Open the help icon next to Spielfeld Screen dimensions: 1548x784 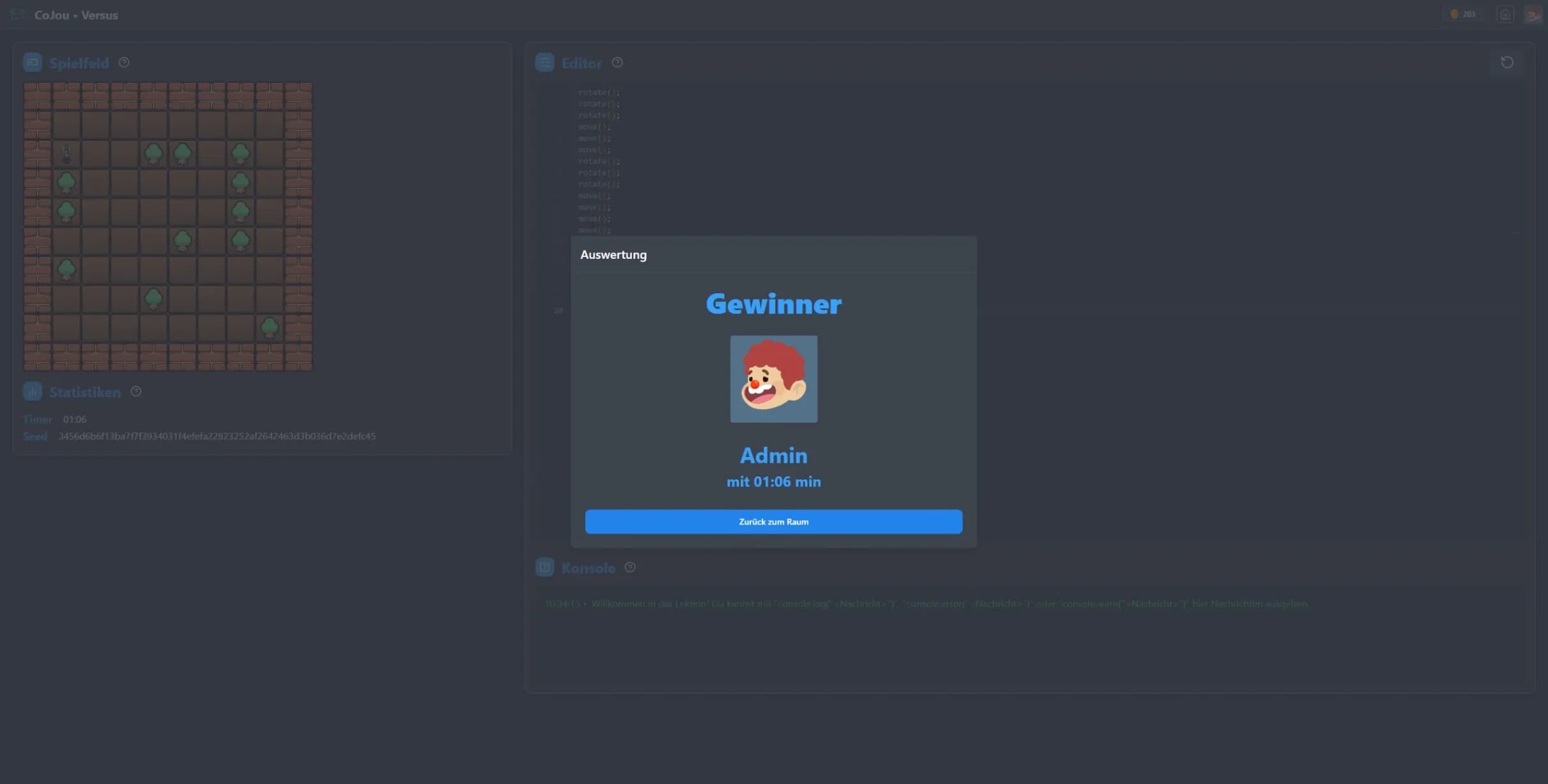(x=124, y=62)
